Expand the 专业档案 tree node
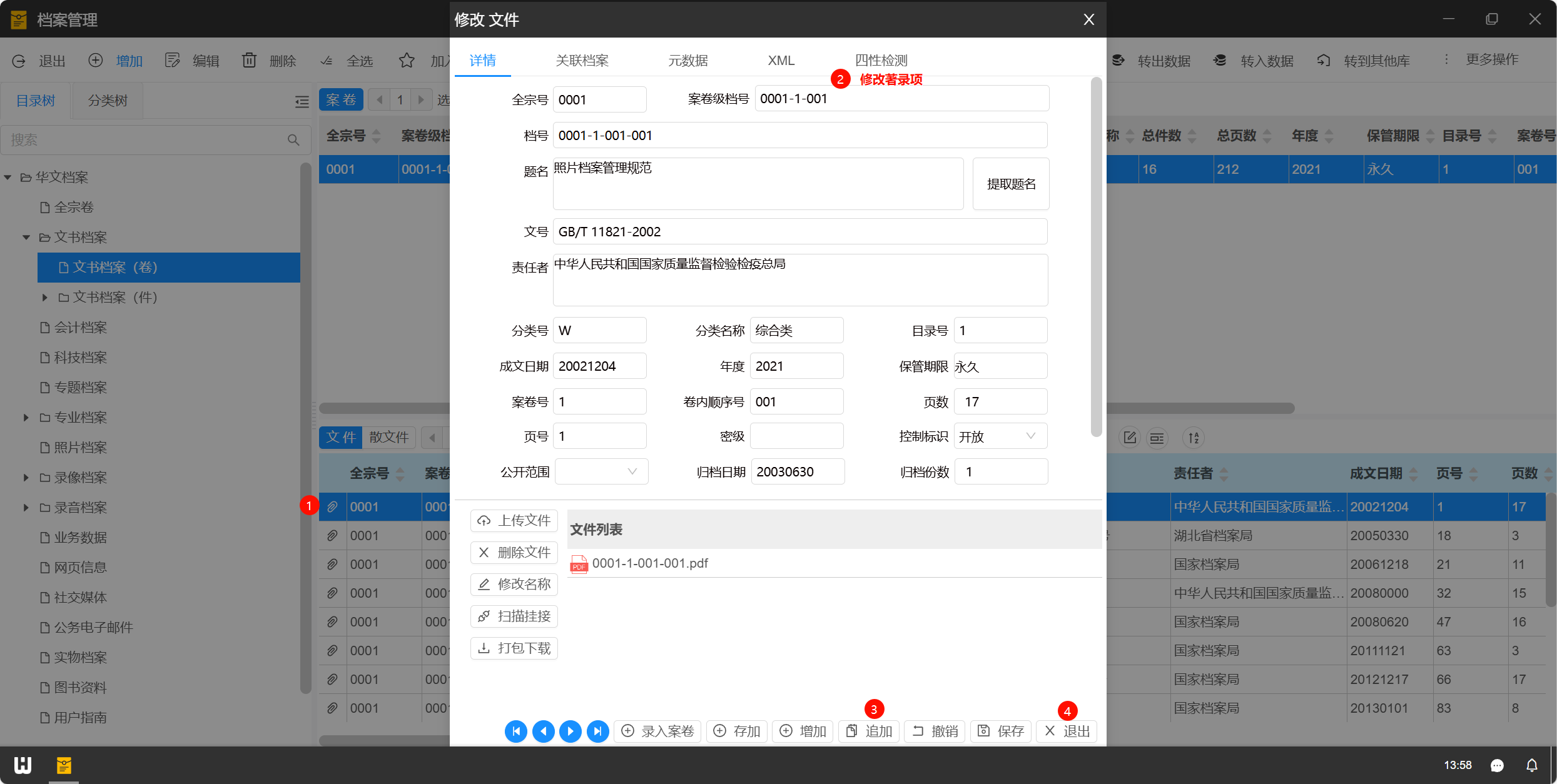Image resolution: width=1557 pixels, height=784 pixels. coord(26,417)
